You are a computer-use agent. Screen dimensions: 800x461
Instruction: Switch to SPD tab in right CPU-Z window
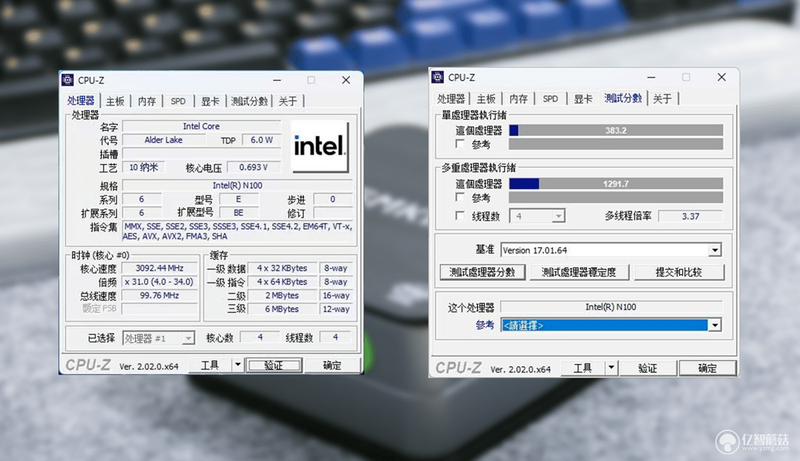click(x=550, y=98)
